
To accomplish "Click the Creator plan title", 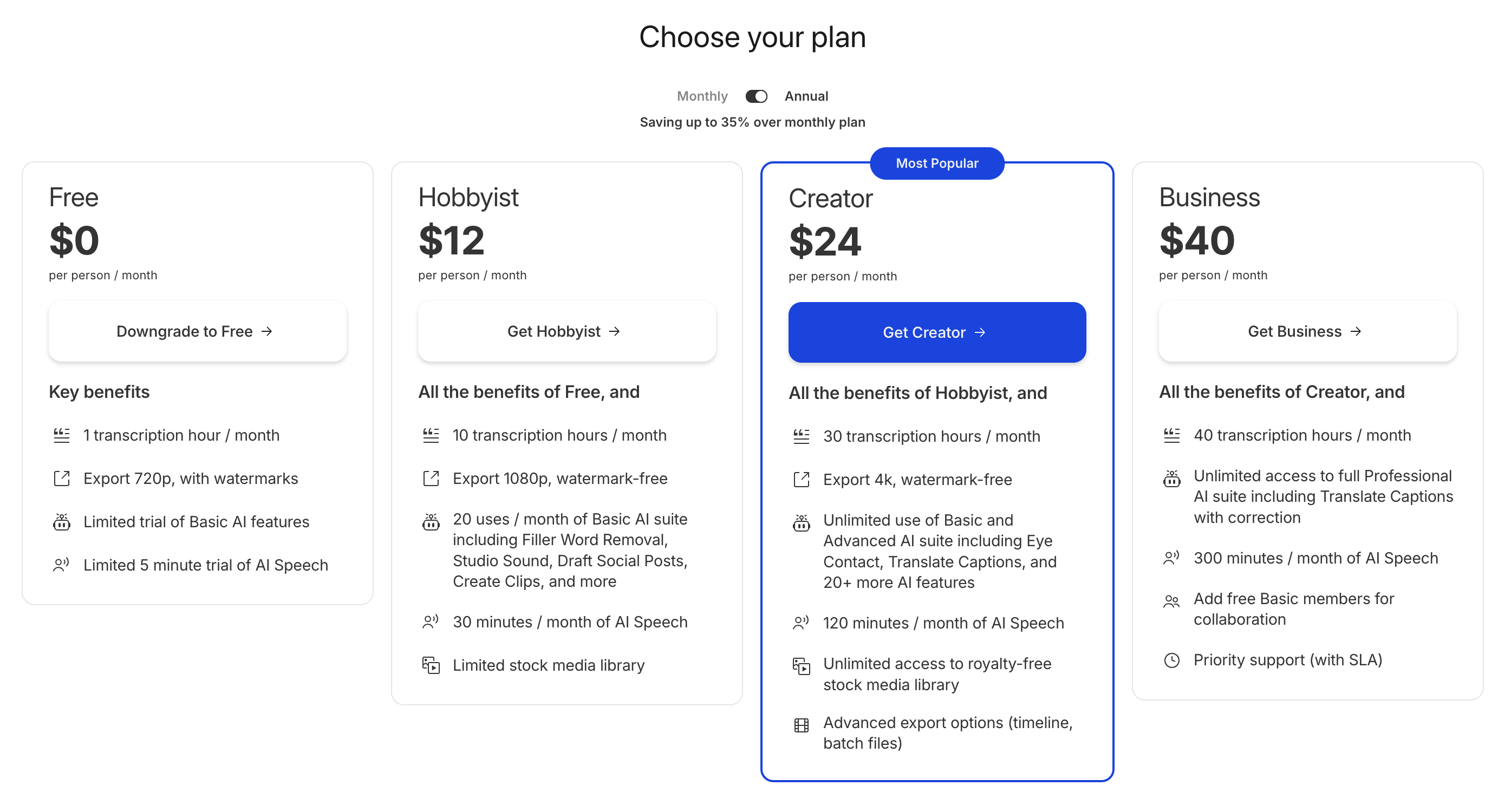I will tap(830, 199).
